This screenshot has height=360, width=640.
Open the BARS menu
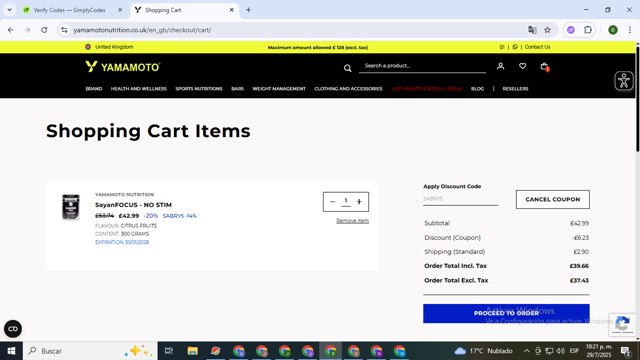[237, 89]
